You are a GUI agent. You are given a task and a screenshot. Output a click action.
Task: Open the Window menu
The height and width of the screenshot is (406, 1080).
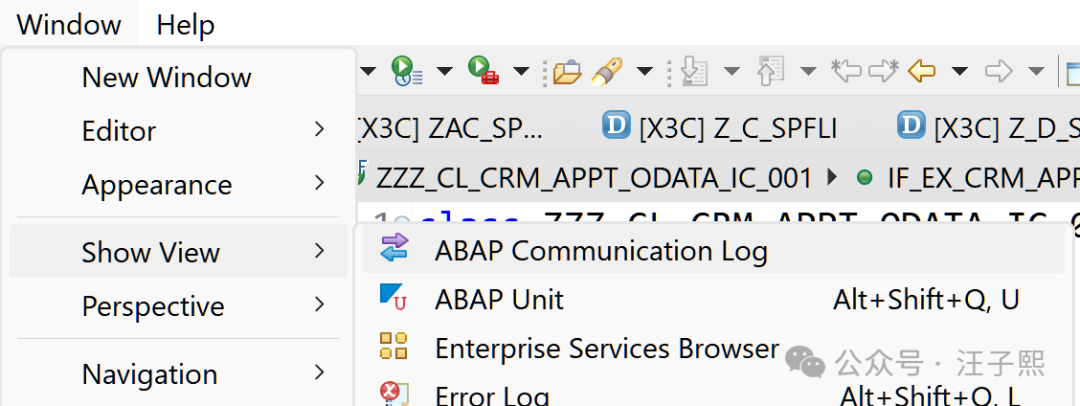click(x=69, y=26)
